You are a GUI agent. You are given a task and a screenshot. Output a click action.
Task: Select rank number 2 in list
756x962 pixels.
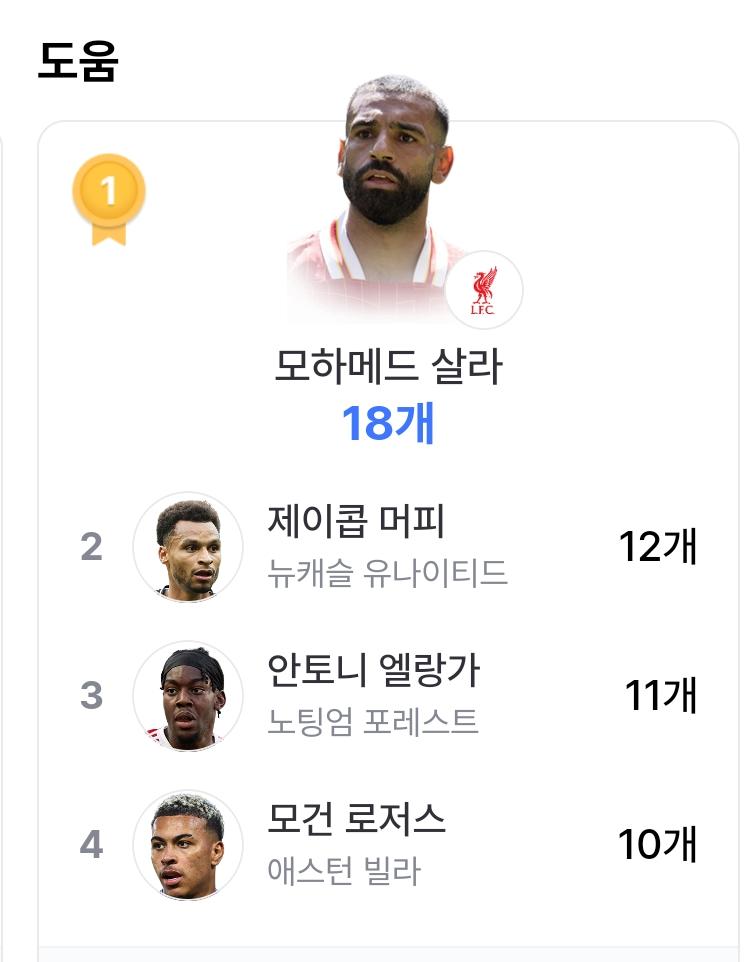(x=91, y=547)
